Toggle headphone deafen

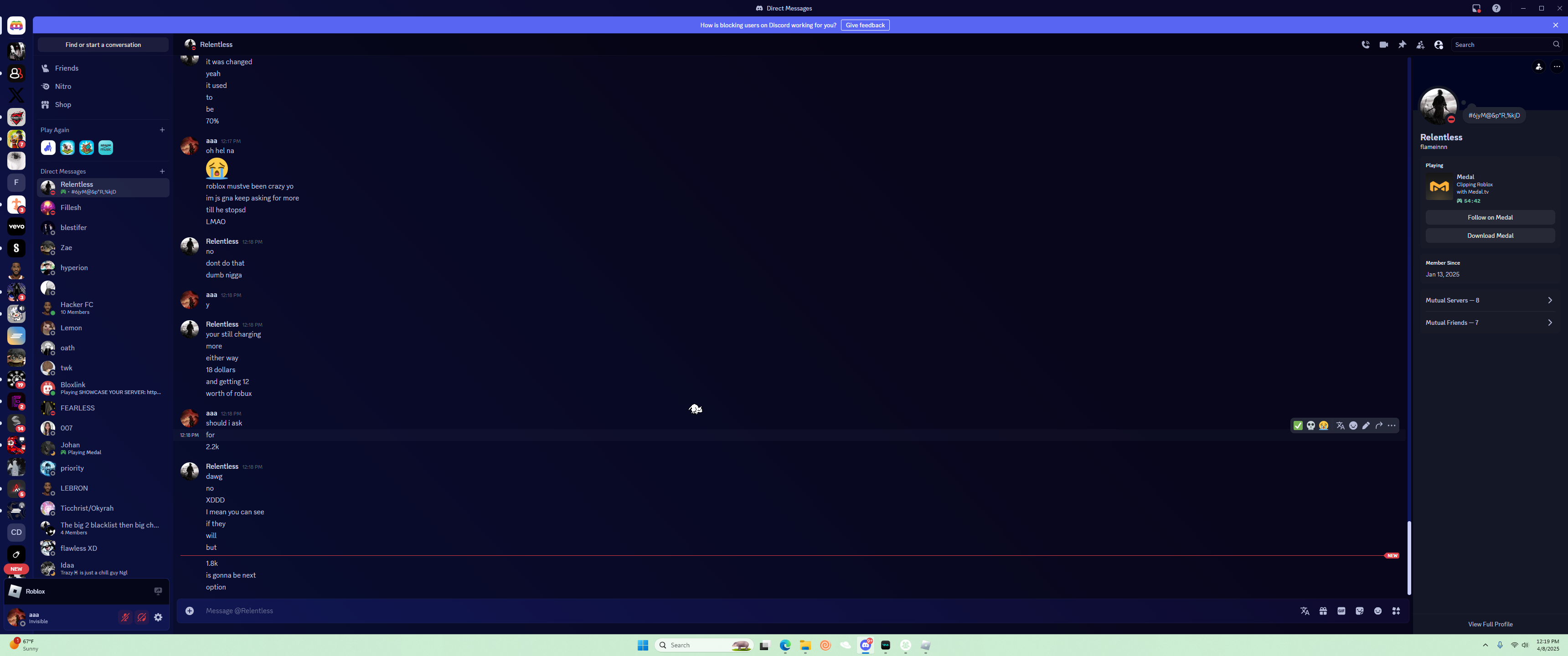tap(142, 617)
